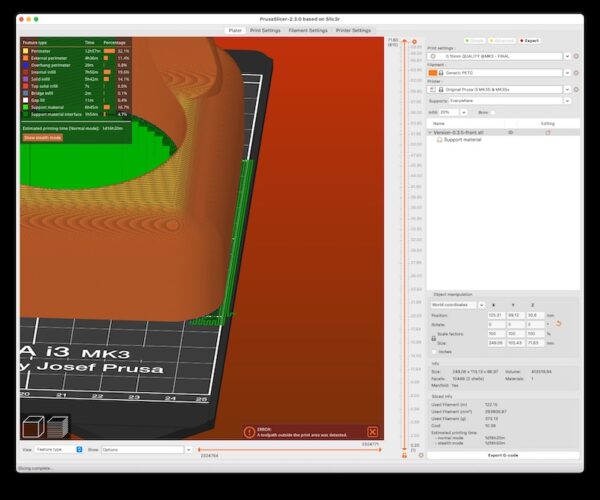The image size is (600, 500).
Task: Enable the Inches checkbox
Action: 434,352
